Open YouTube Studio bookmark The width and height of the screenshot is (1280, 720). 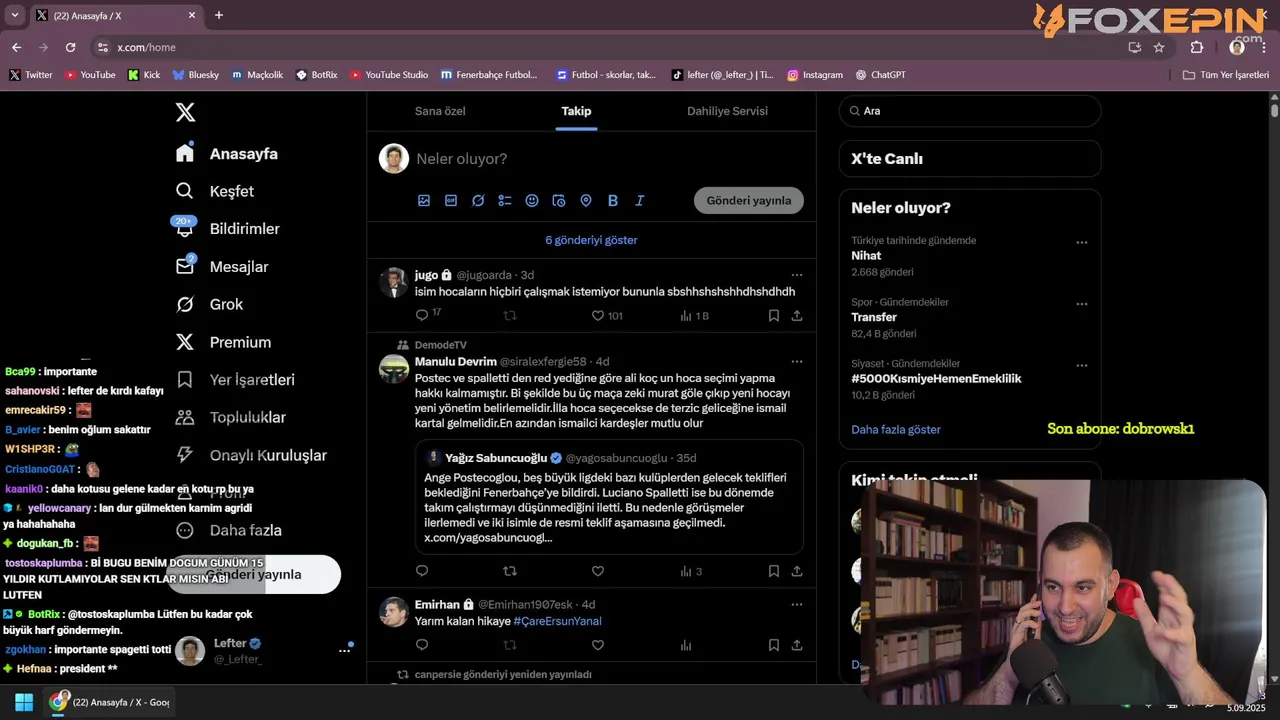click(x=389, y=75)
